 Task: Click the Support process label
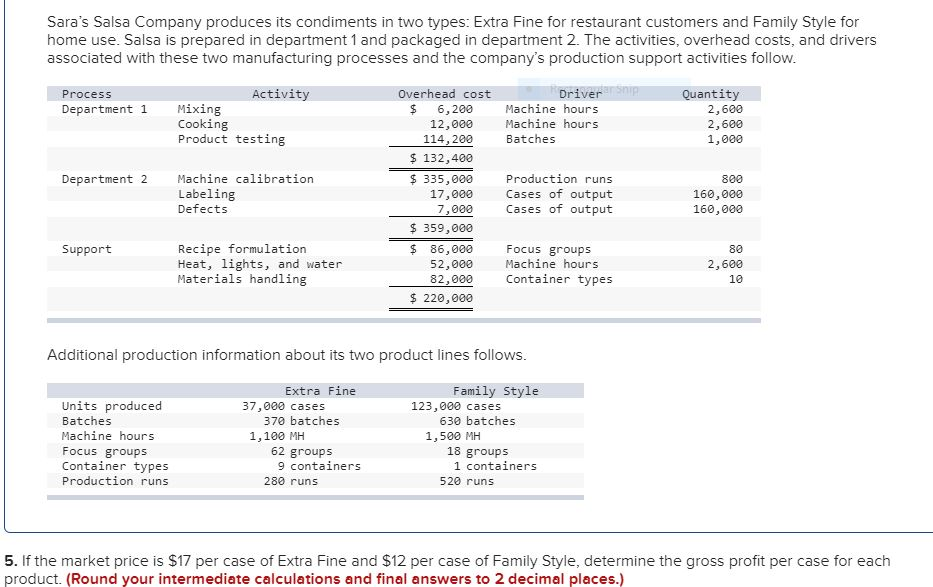coord(90,249)
